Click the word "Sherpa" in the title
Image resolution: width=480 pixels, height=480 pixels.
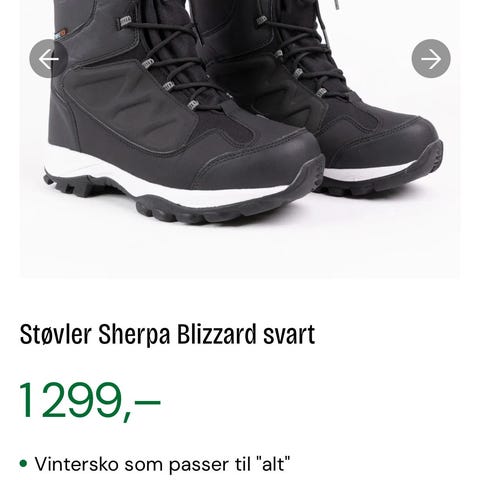tap(134, 335)
